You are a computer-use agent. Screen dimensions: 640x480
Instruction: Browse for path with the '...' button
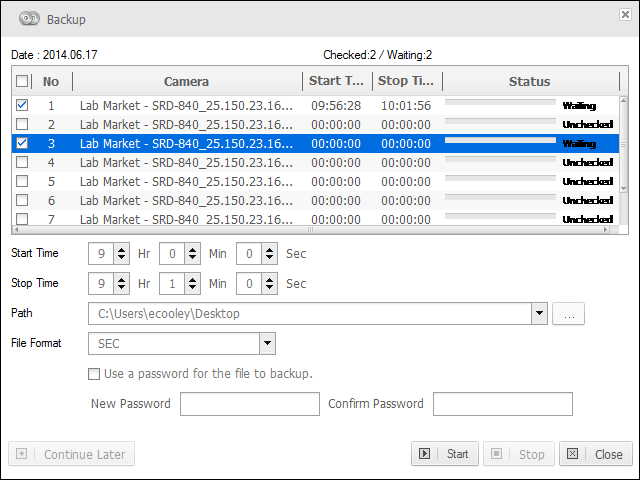569,313
